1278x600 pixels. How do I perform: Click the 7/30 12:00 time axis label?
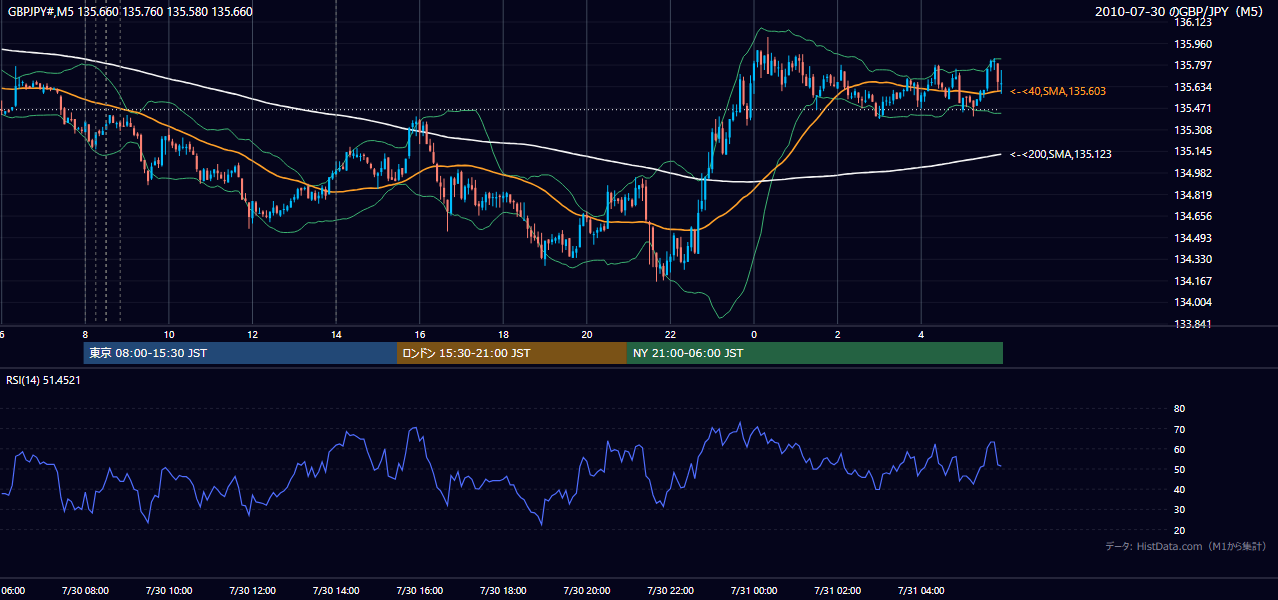coord(252,591)
